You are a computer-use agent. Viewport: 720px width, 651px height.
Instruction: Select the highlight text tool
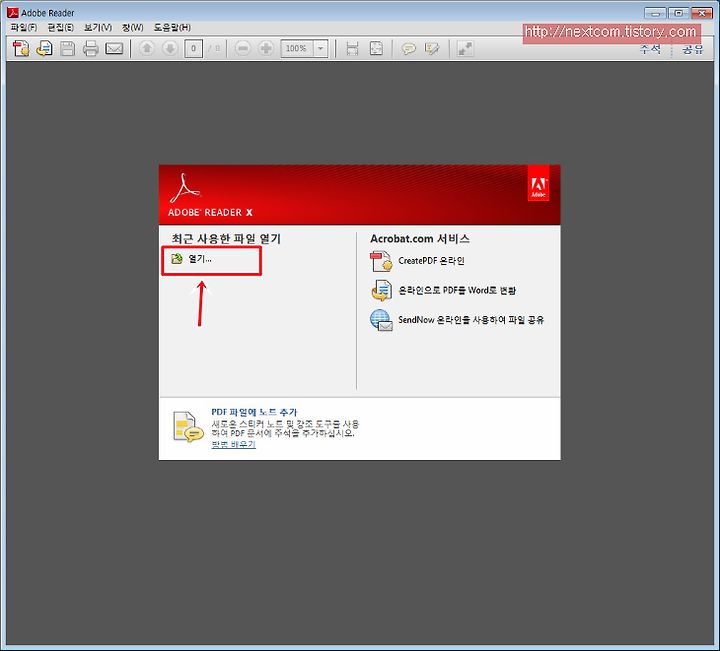[432, 48]
